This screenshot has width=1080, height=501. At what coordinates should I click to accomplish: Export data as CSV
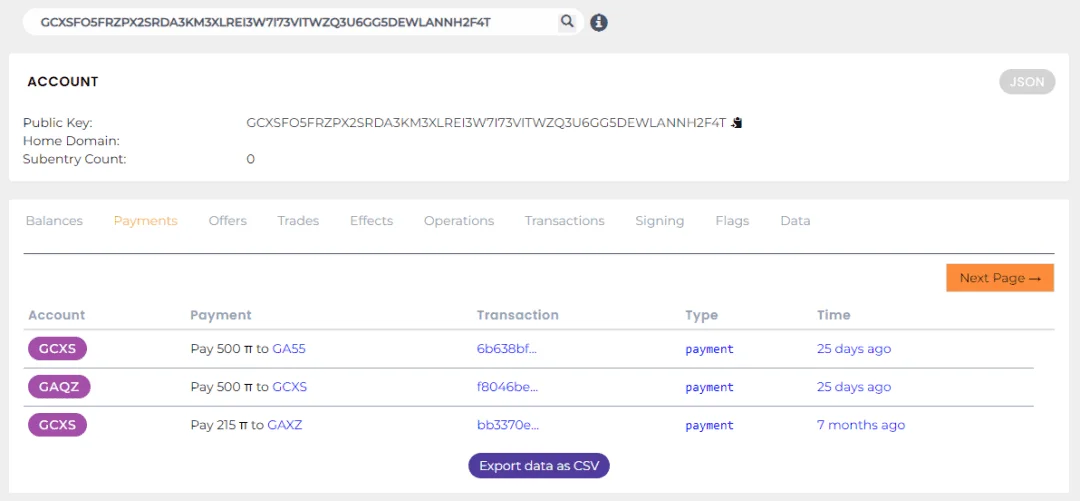click(x=539, y=466)
